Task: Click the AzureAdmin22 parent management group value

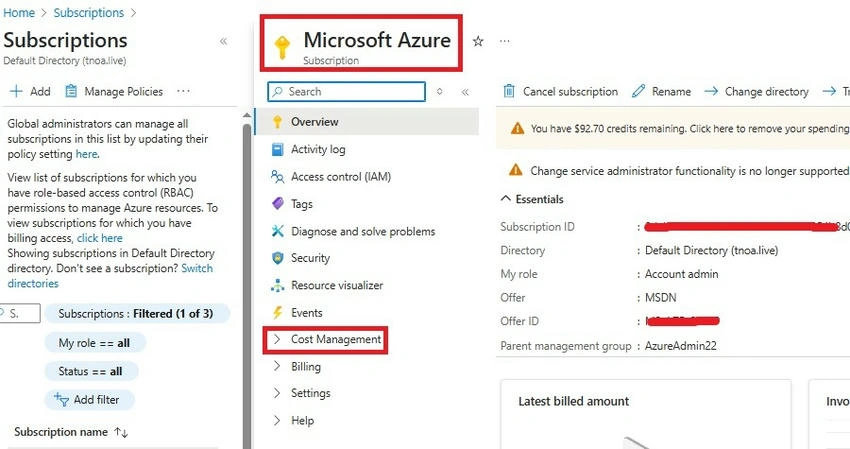Action: point(680,346)
